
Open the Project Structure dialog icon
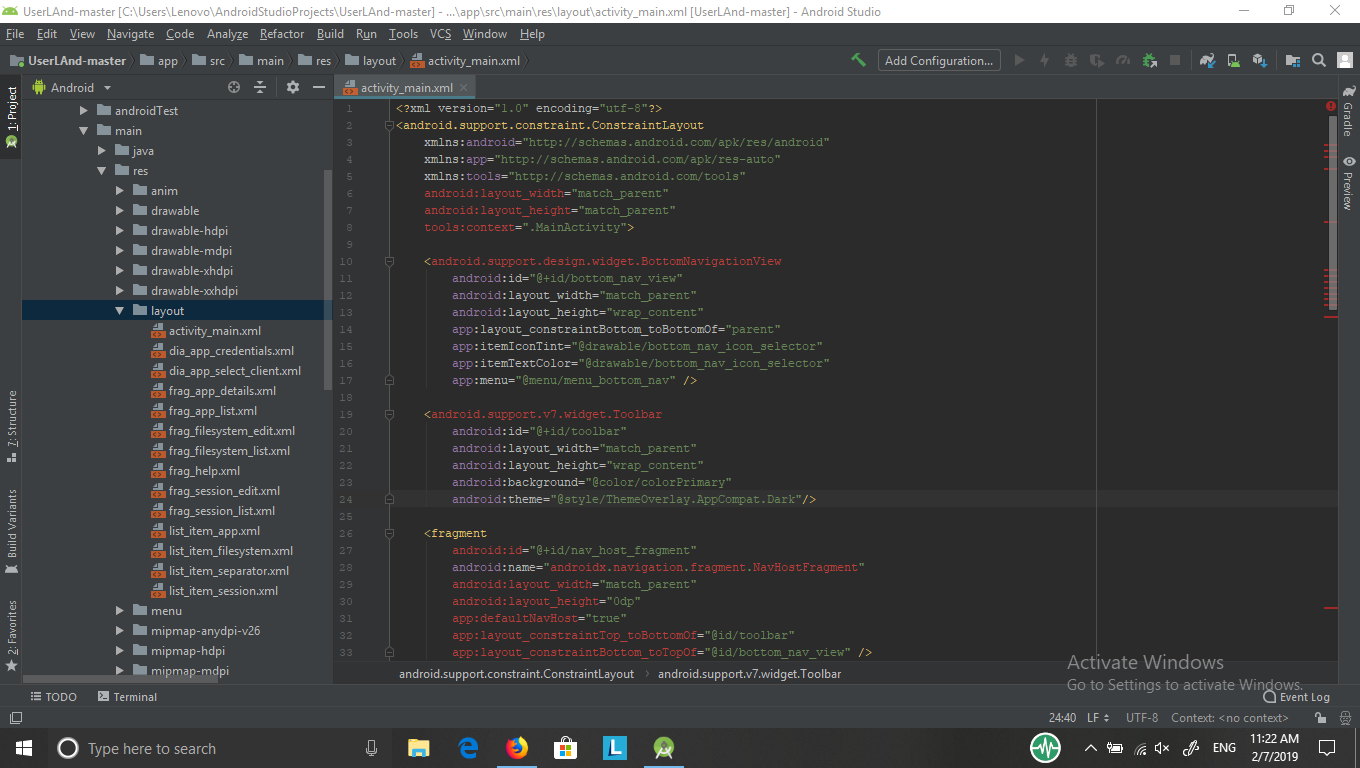coord(1295,61)
